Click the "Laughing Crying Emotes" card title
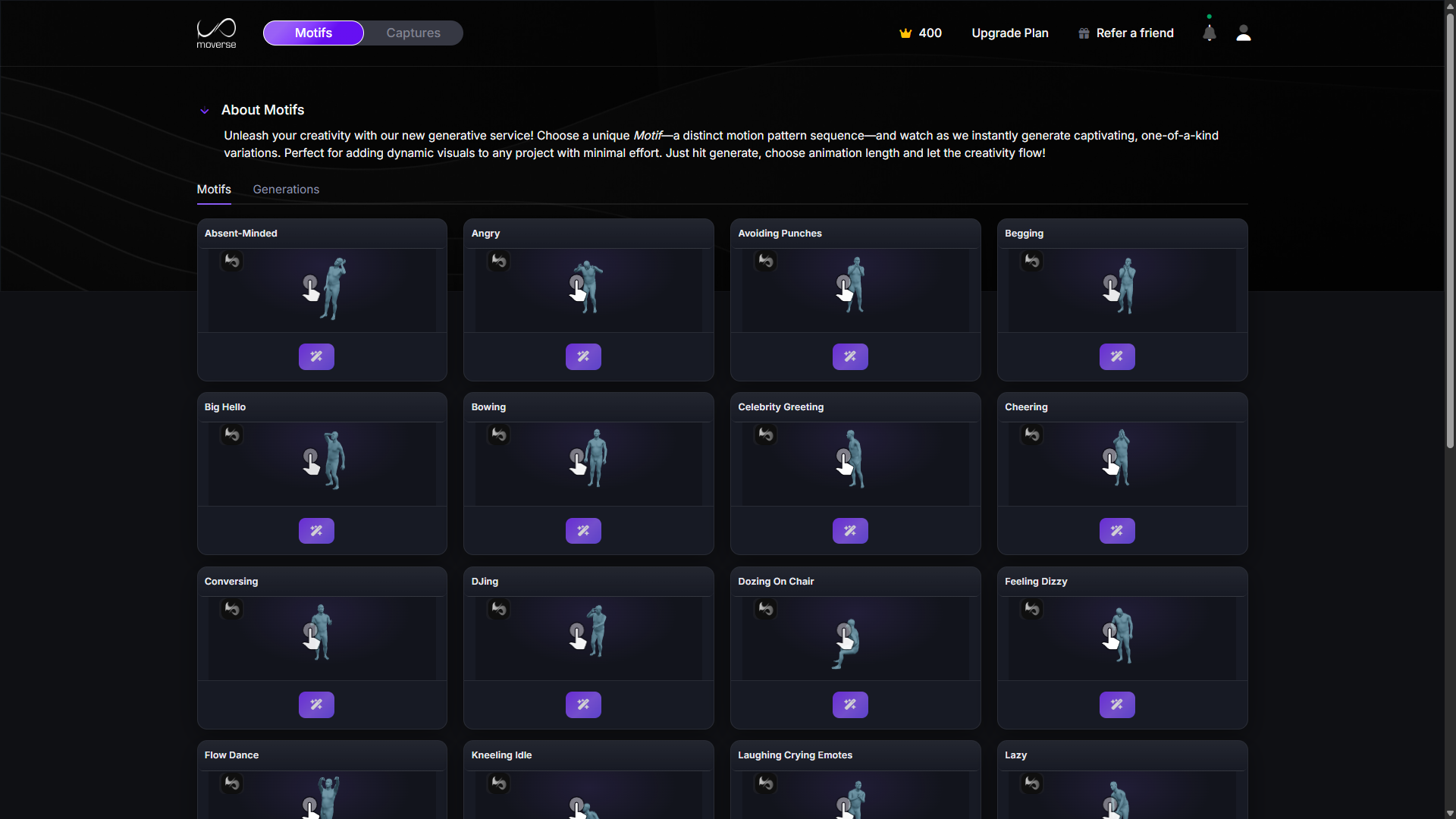This screenshot has width=1456, height=819. pyautogui.click(x=795, y=755)
